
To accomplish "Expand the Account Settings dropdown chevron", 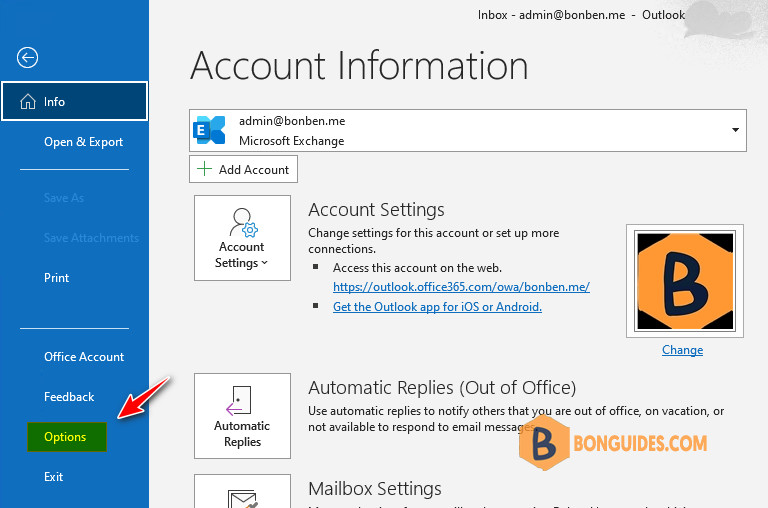I will [x=264, y=263].
